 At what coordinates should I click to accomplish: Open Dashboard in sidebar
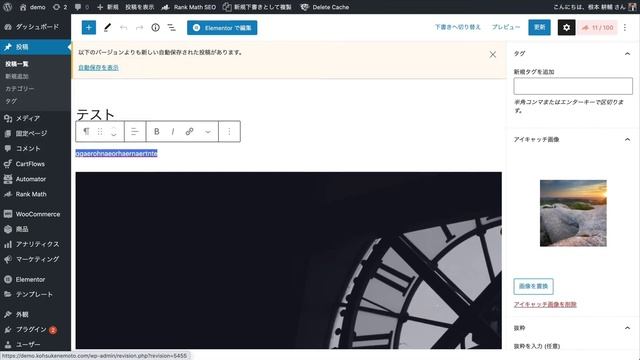pyautogui.click(x=36, y=27)
